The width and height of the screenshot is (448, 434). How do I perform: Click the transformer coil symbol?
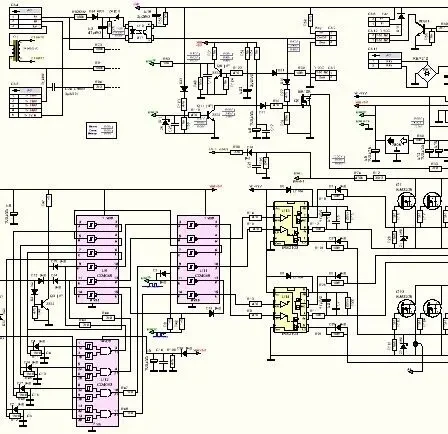click(15, 51)
